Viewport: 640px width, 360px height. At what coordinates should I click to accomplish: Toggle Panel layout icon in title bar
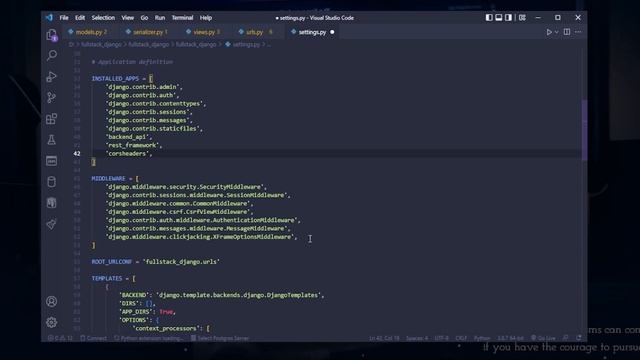point(499,18)
